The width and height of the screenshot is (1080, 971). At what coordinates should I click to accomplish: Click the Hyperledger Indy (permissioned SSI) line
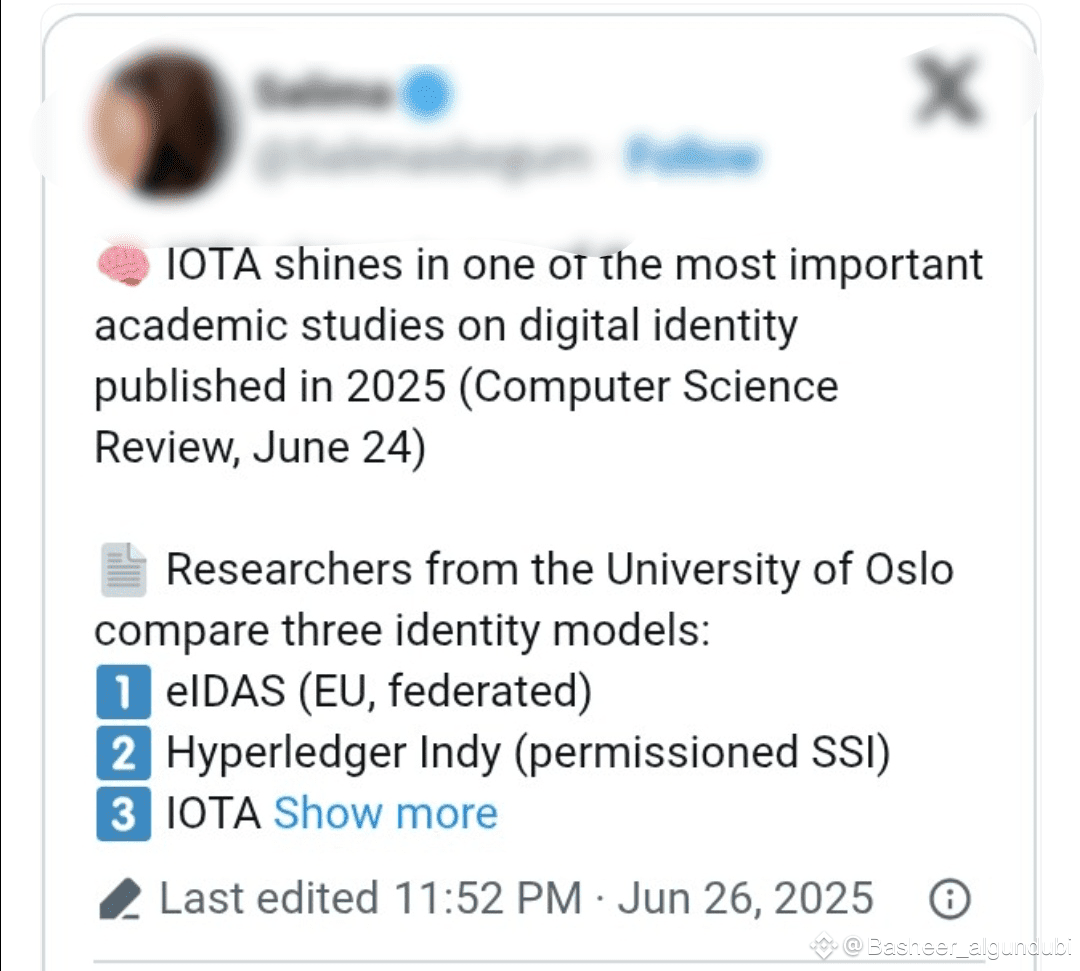point(528,752)
